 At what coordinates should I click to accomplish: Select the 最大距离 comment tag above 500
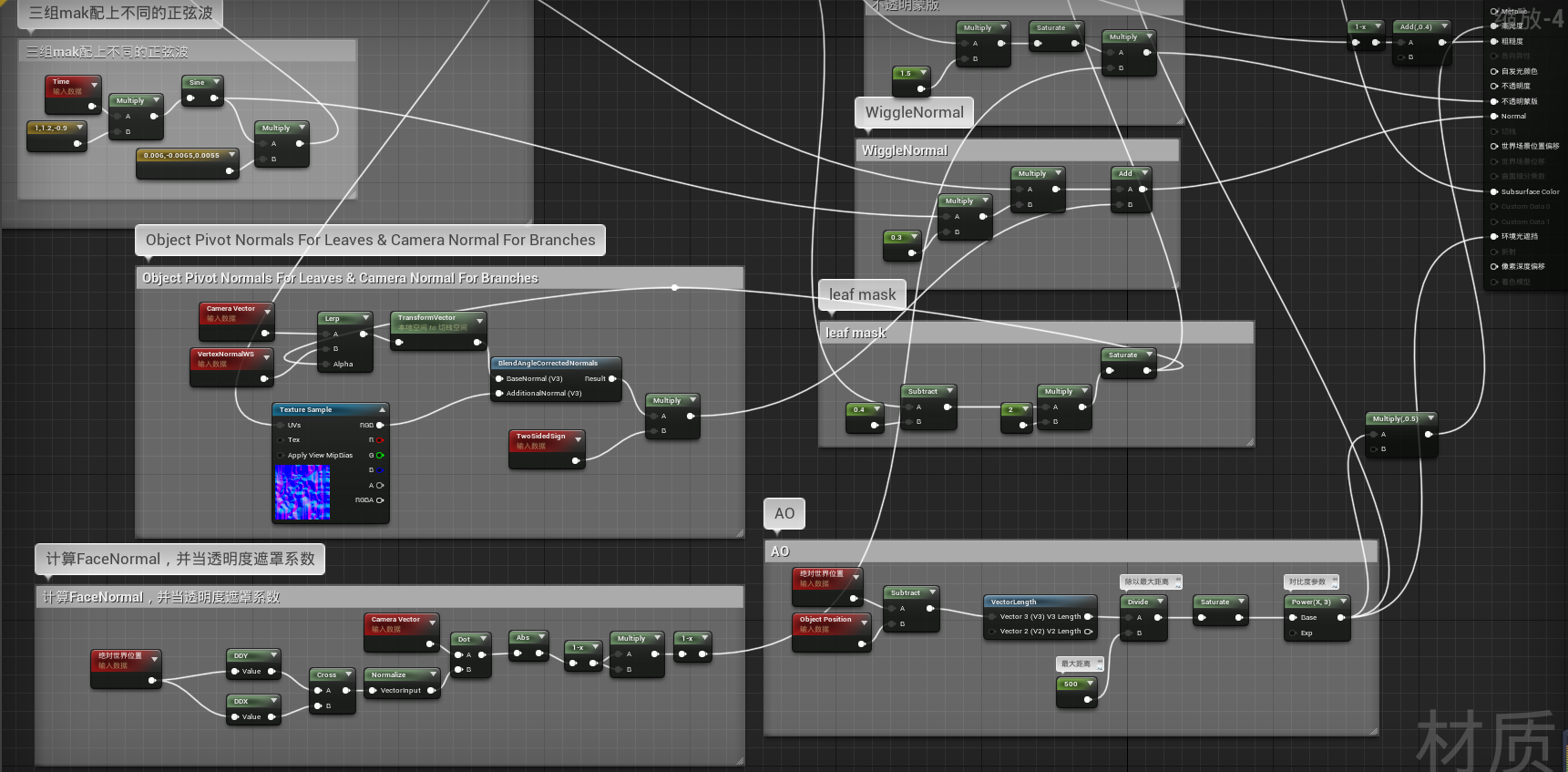click(1080, 664)
